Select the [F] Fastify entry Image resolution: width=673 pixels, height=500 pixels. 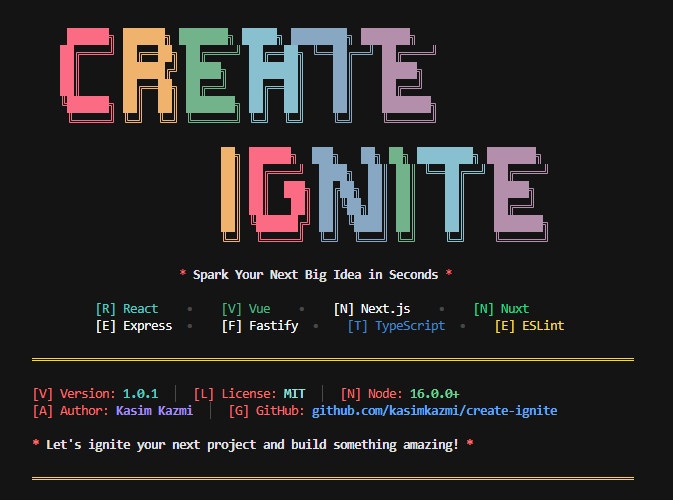coord(260,326)
